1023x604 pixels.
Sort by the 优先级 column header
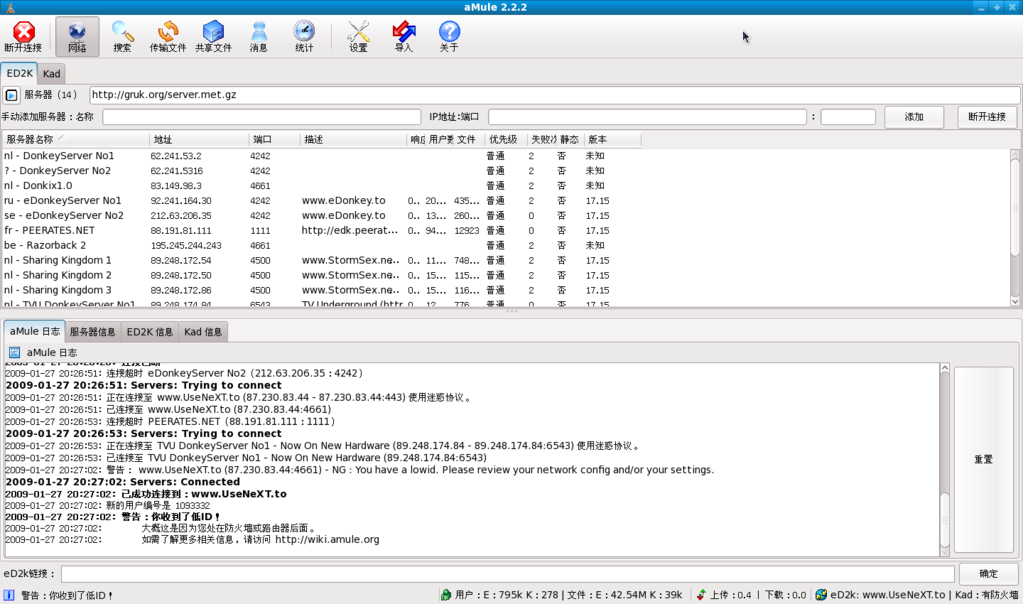506,140
